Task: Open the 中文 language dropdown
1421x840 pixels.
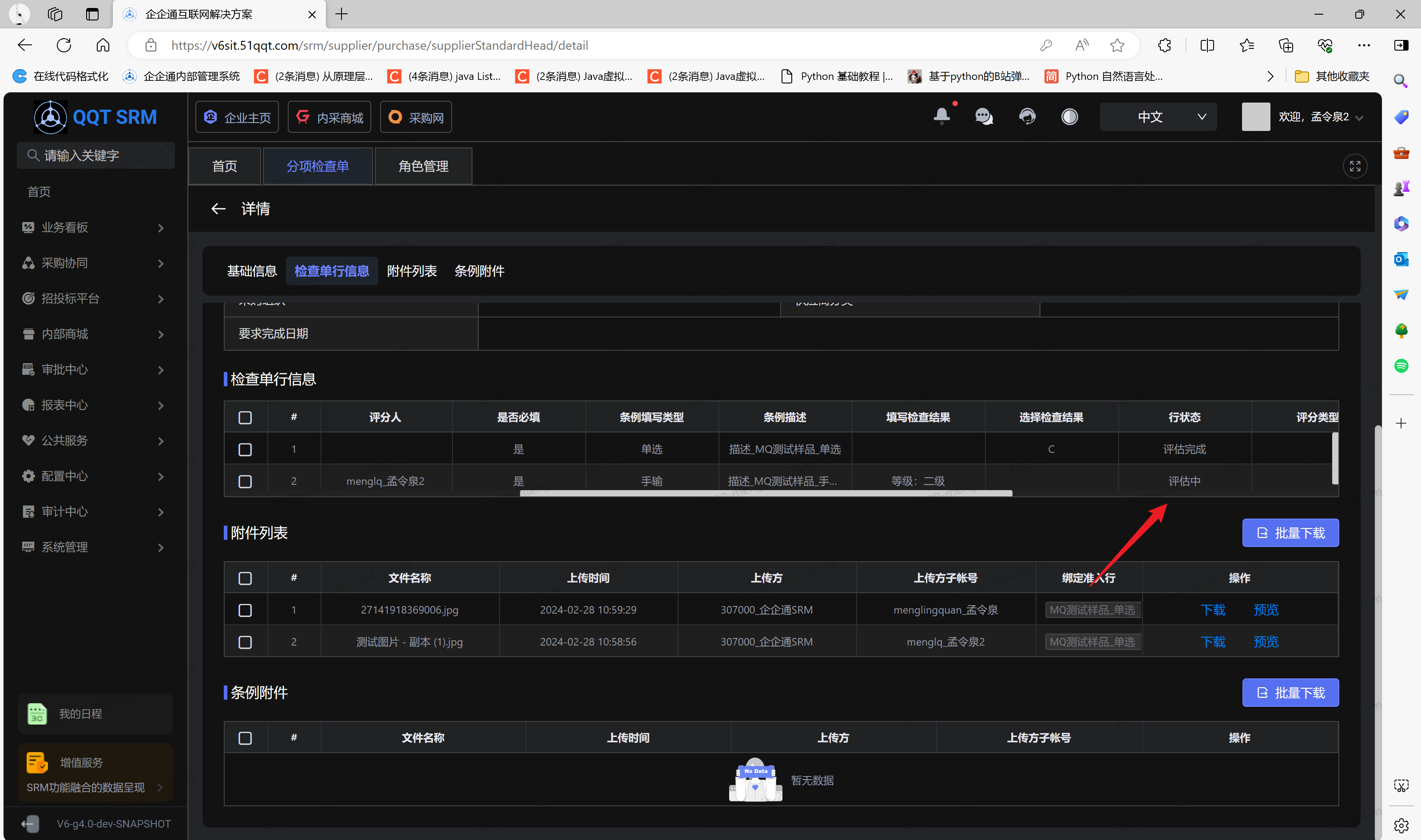Action: point(1158,117)
